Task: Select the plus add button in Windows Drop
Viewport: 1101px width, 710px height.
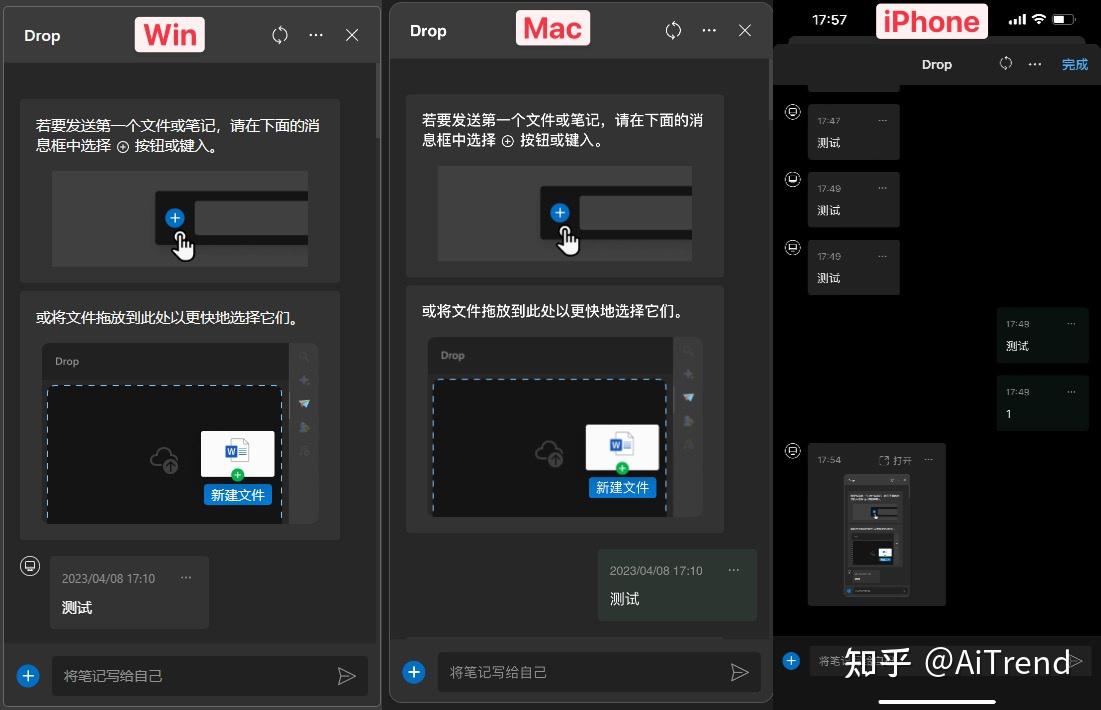Action: (28, 676)
